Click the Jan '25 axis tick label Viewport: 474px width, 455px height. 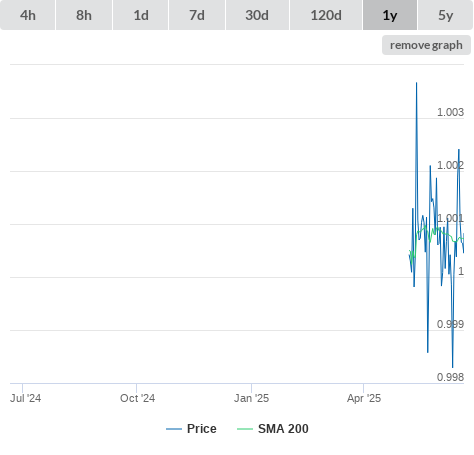click(251, 398)
